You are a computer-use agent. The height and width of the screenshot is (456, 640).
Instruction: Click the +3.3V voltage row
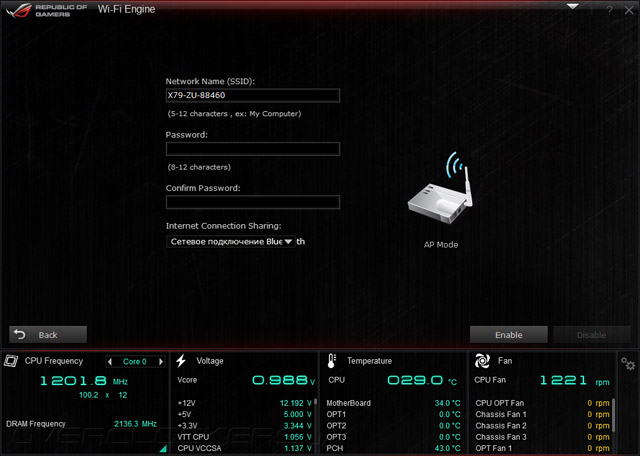click(244, 426)
